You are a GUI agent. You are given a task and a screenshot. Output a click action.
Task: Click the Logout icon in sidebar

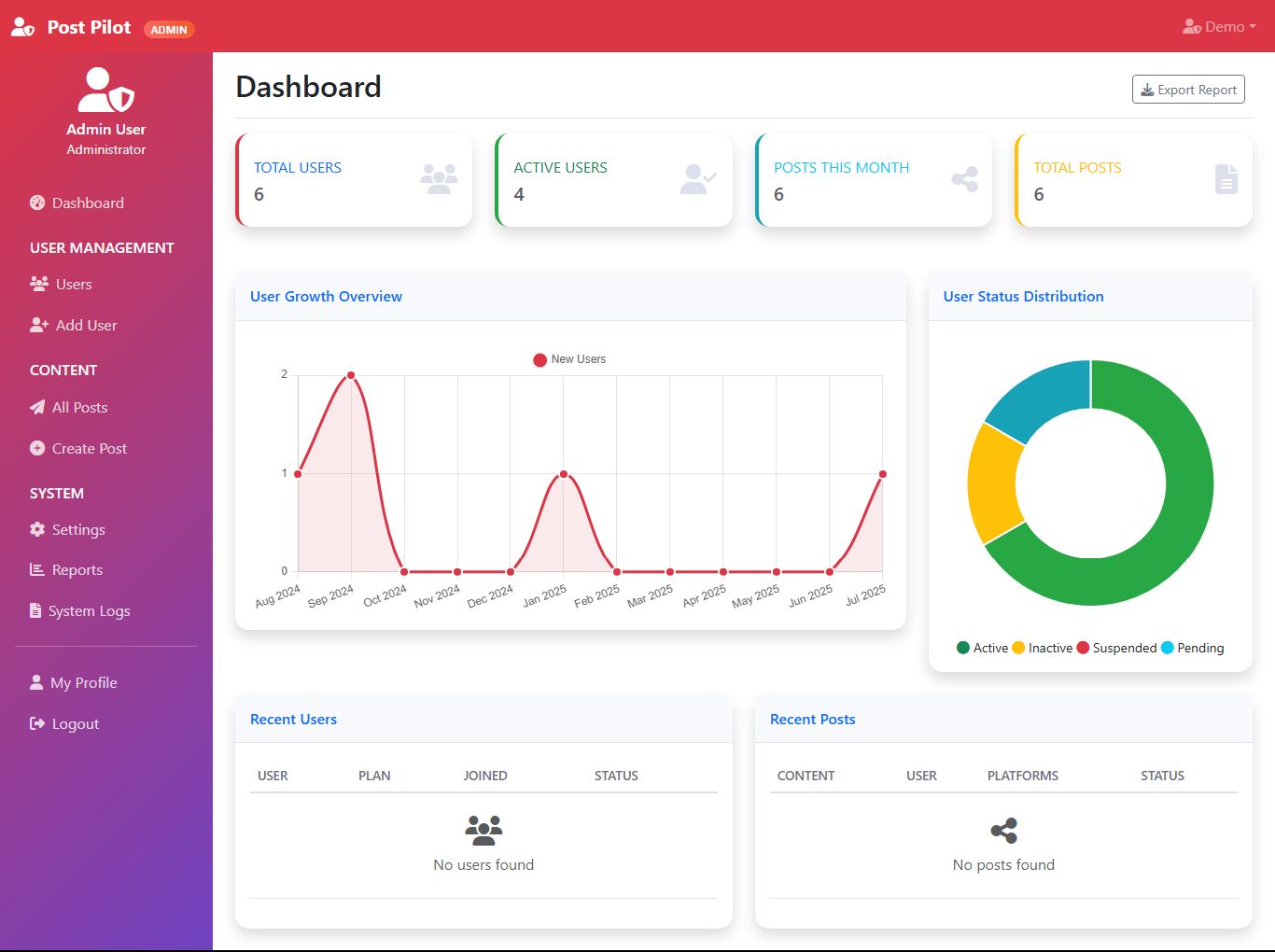(37, 723)
